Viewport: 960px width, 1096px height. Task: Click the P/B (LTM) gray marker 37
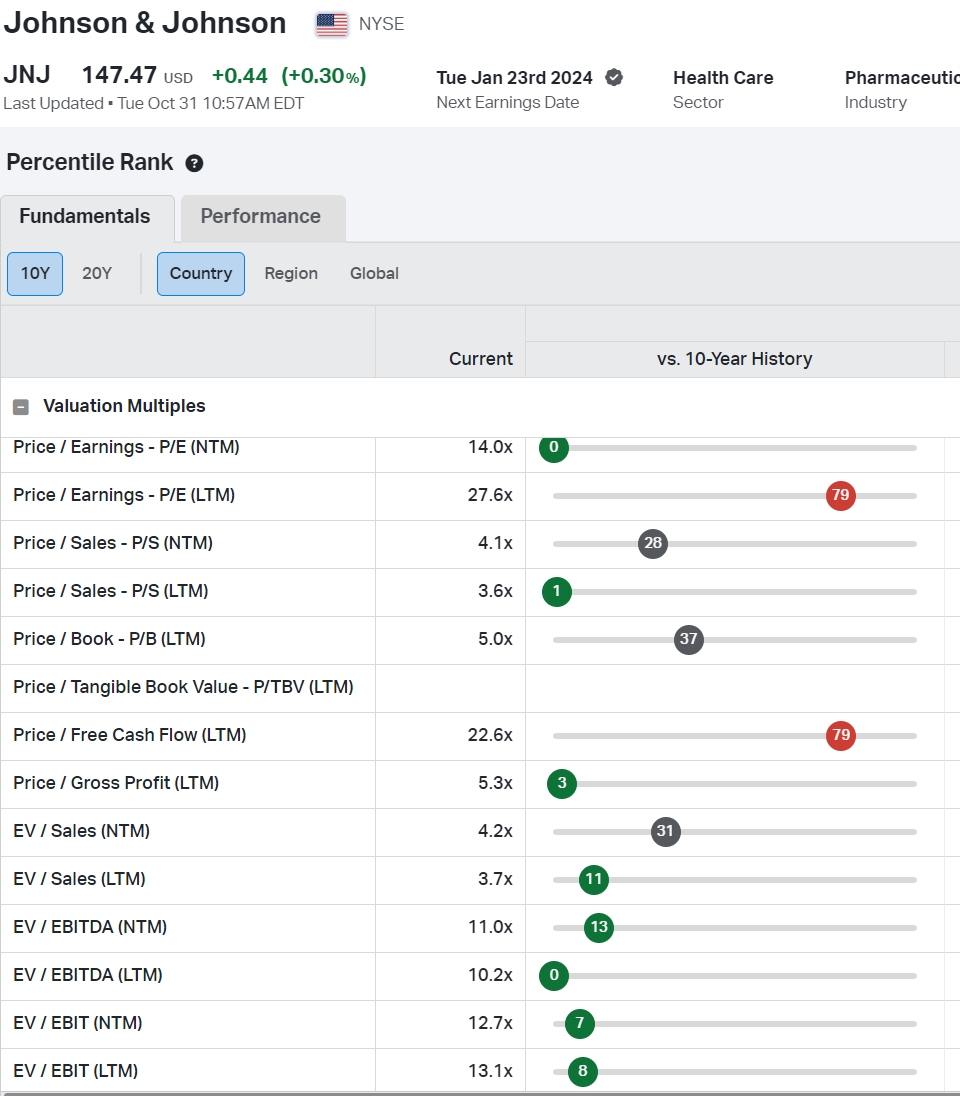pyautogui.click(x=689, y=640)
